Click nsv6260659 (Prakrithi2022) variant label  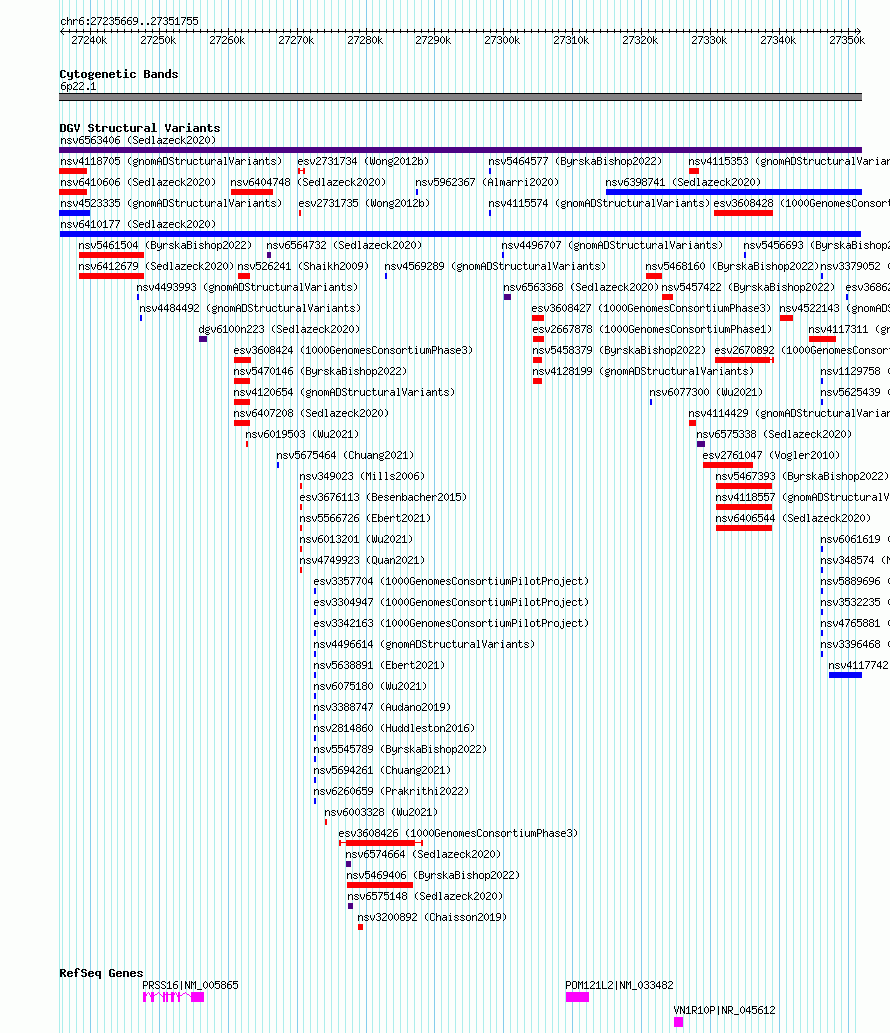coord(391,794)
